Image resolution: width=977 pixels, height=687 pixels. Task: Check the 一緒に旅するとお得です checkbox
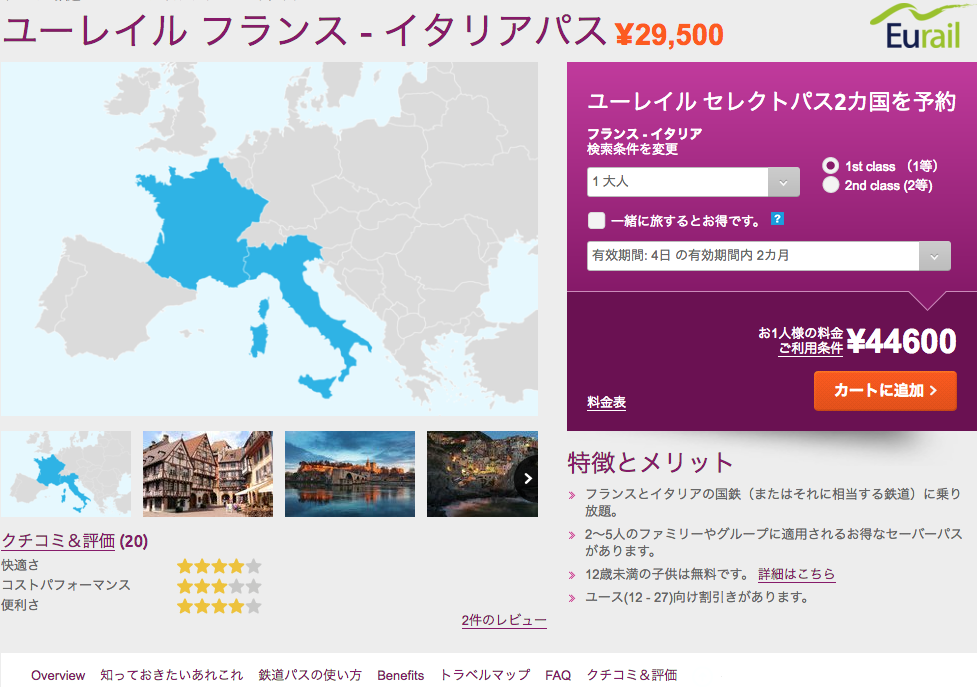point(596,220)
